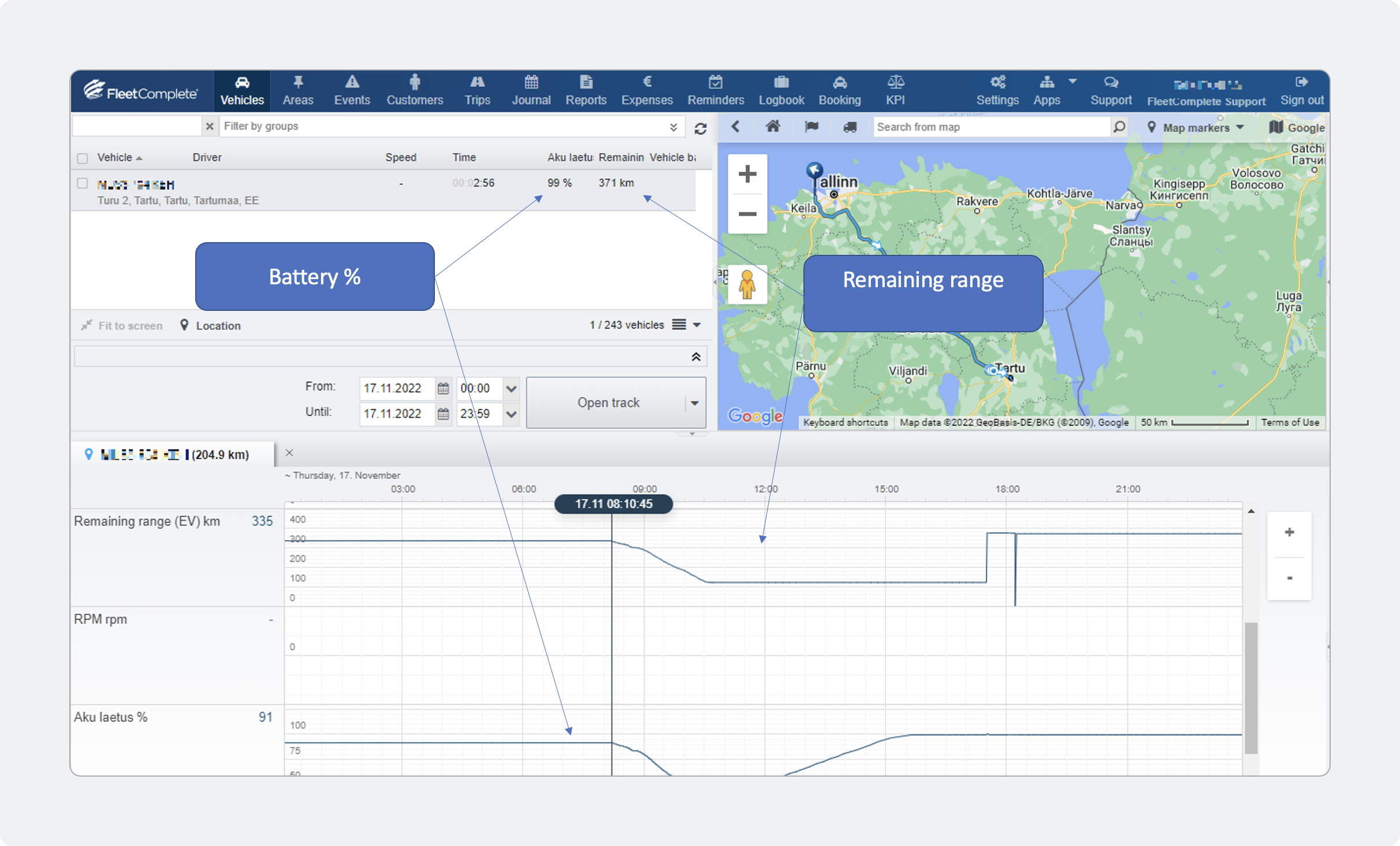The width and height of the screenshot is (1400, 846).
Task: Open the Street View pegman
Action: [747, 284]
